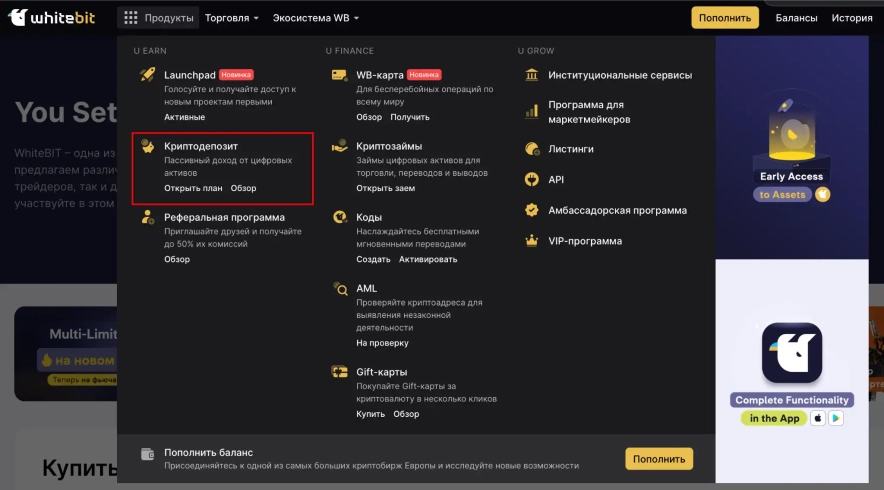This screenshot has height=490, width=884.
Task: Click the AML magnifier icon
Action: tap(339, 289)
